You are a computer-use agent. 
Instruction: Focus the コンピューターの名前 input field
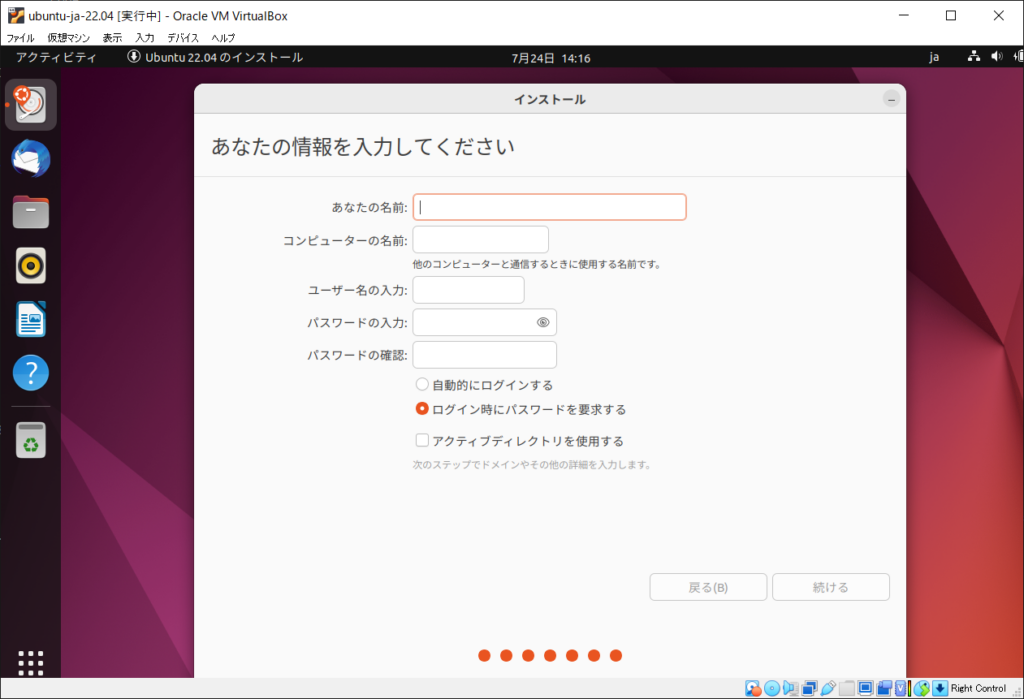(x=481, y=240)
